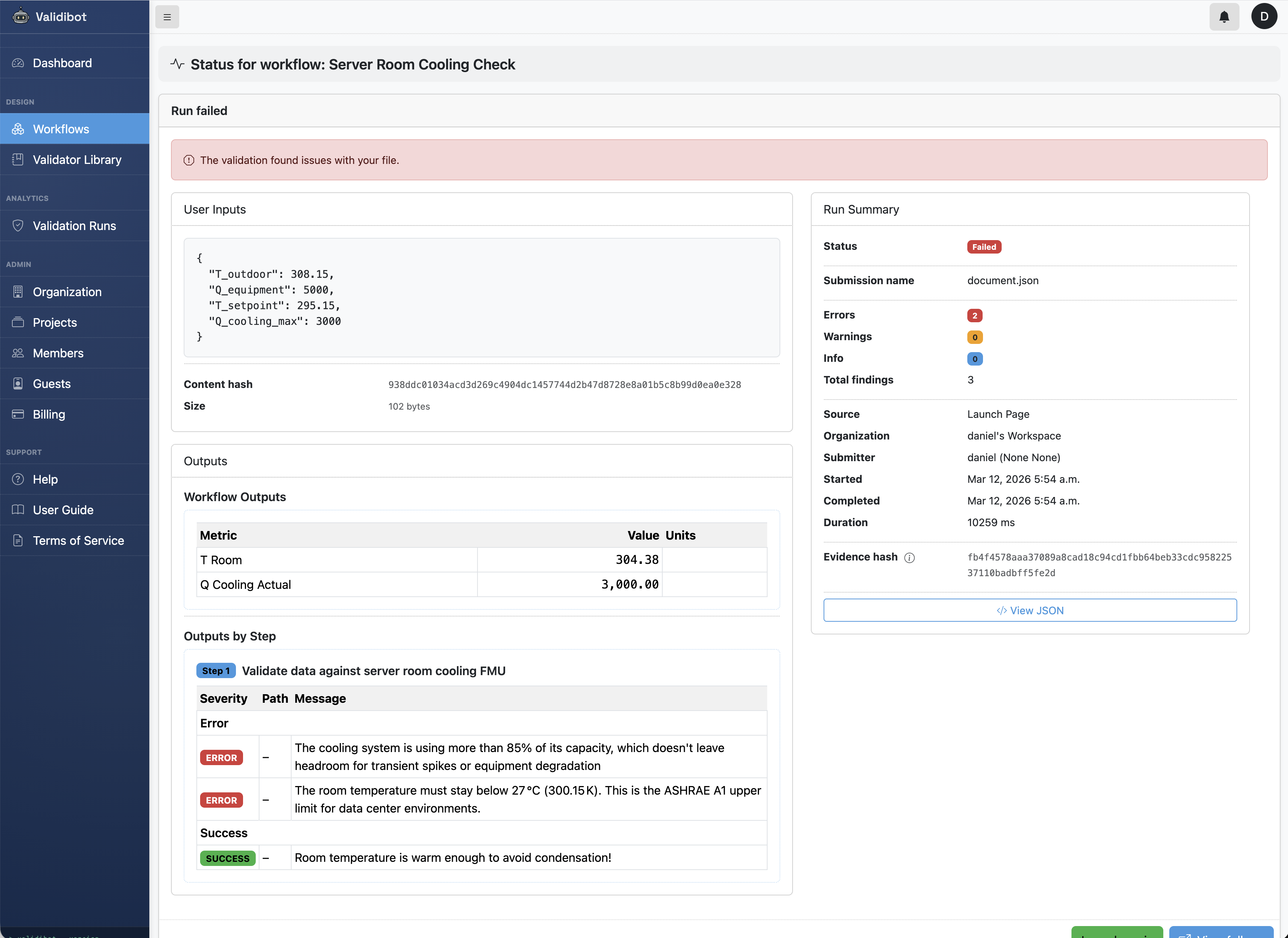Image resolution: width=1288 pixels, height=938 pixels.
Task: Open the user avatar menu labeled D
Action: tap(1264, 16)
